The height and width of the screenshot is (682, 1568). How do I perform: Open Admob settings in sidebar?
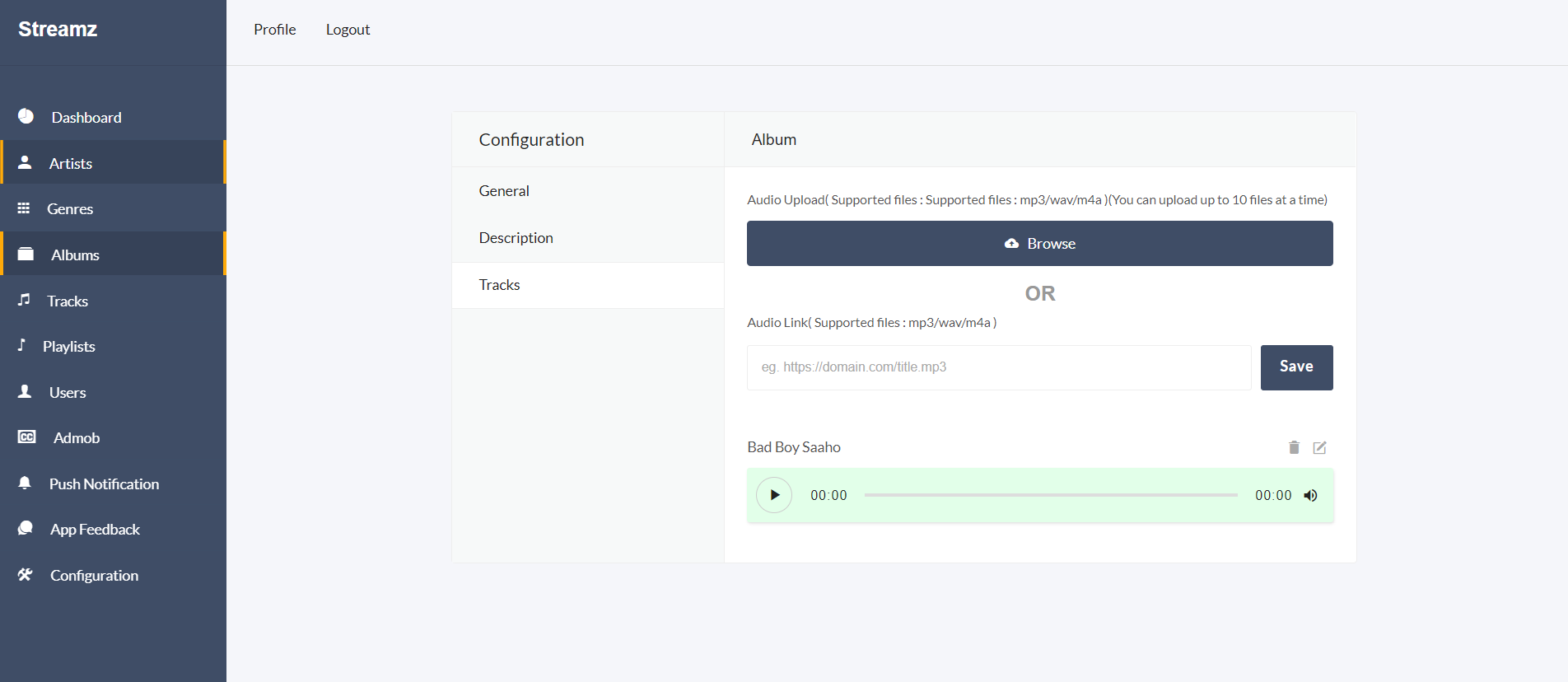pyautogui.click(x=76, y=438)
